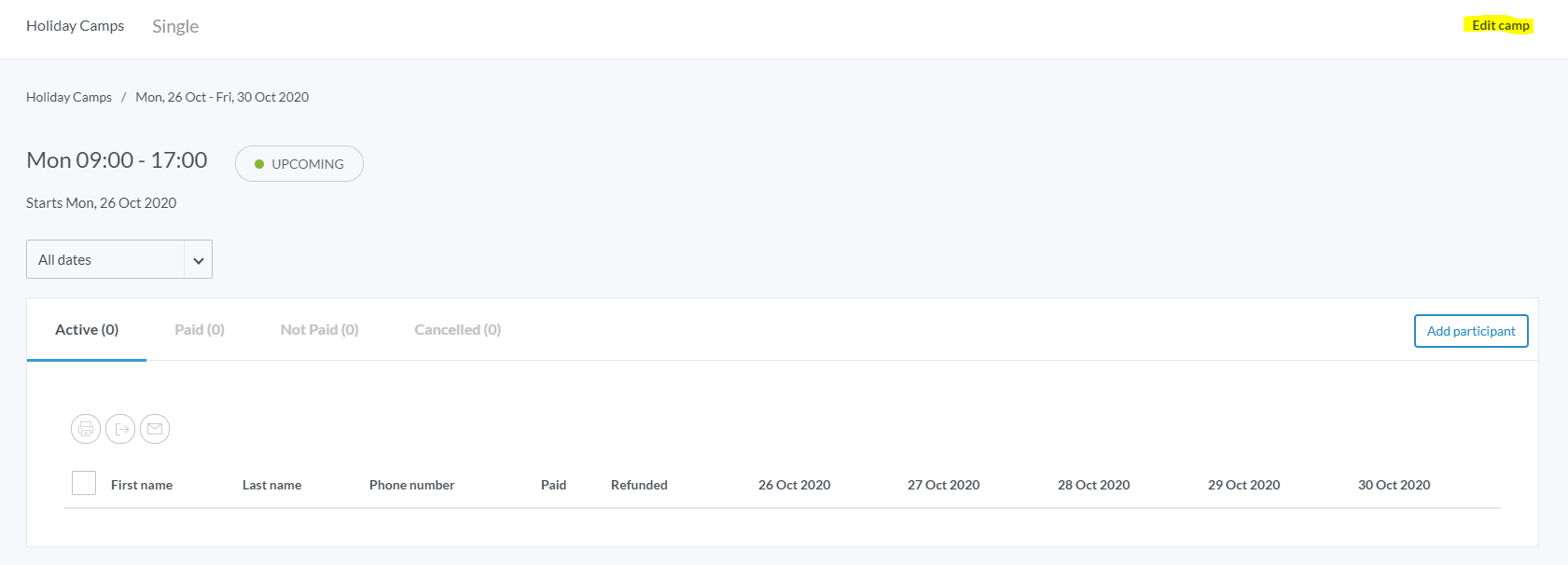Click the First name column header

pyautogui.click(x=142, y=485)
